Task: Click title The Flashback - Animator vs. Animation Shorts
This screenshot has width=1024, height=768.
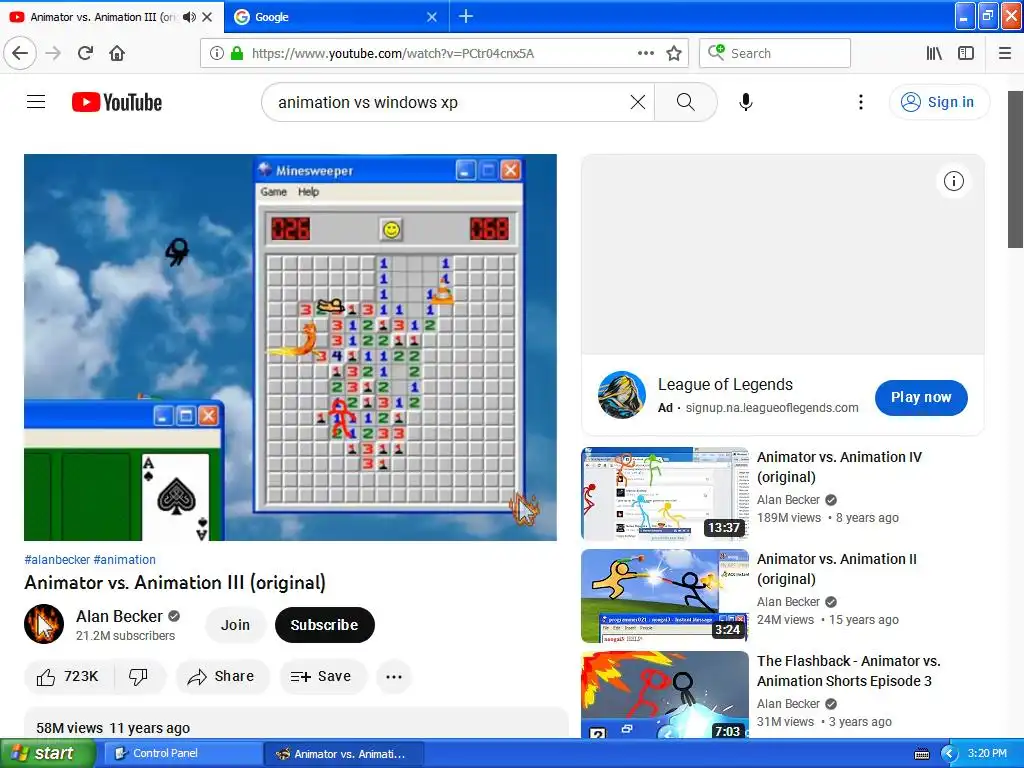Action: (x=849, y=671)
